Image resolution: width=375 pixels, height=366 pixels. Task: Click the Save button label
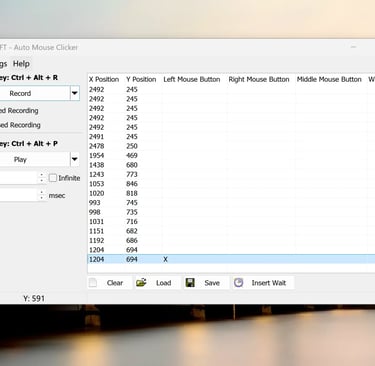212,283
